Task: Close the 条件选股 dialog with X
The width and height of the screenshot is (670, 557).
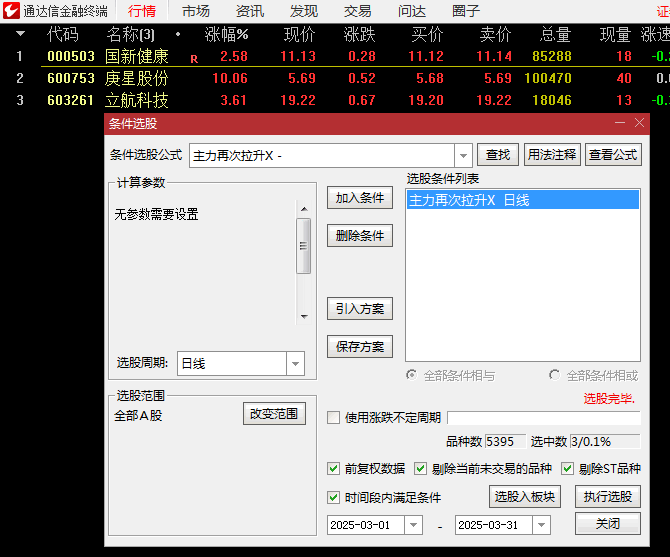Action: 639,123
